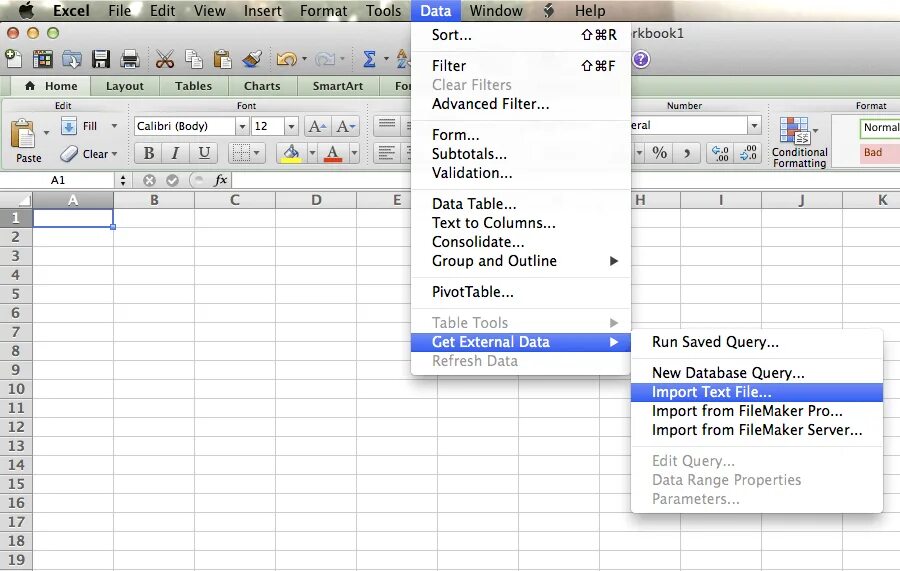Click the Decrease Decimal icon
The image size is (900, 571).
point(748,153)
